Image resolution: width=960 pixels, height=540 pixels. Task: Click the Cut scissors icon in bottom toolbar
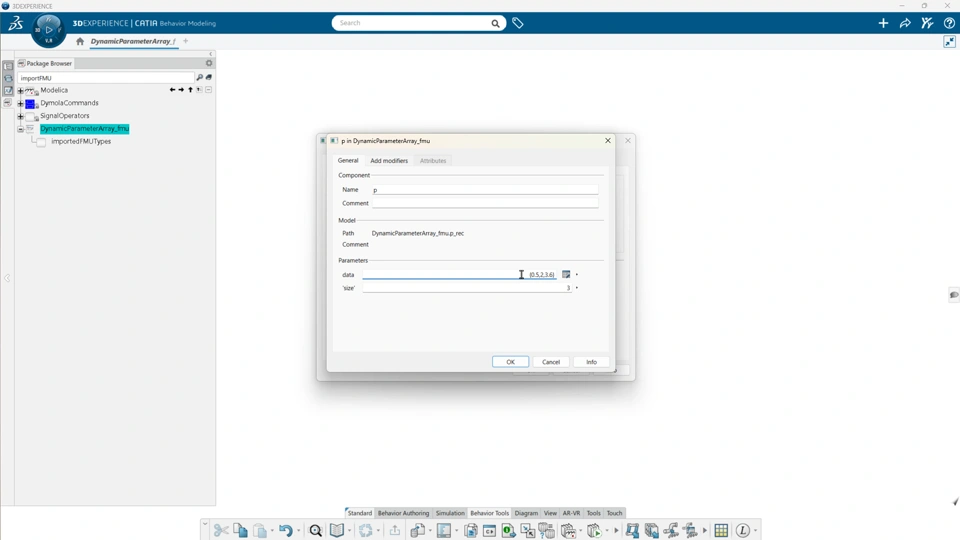(x=221, y=530)
